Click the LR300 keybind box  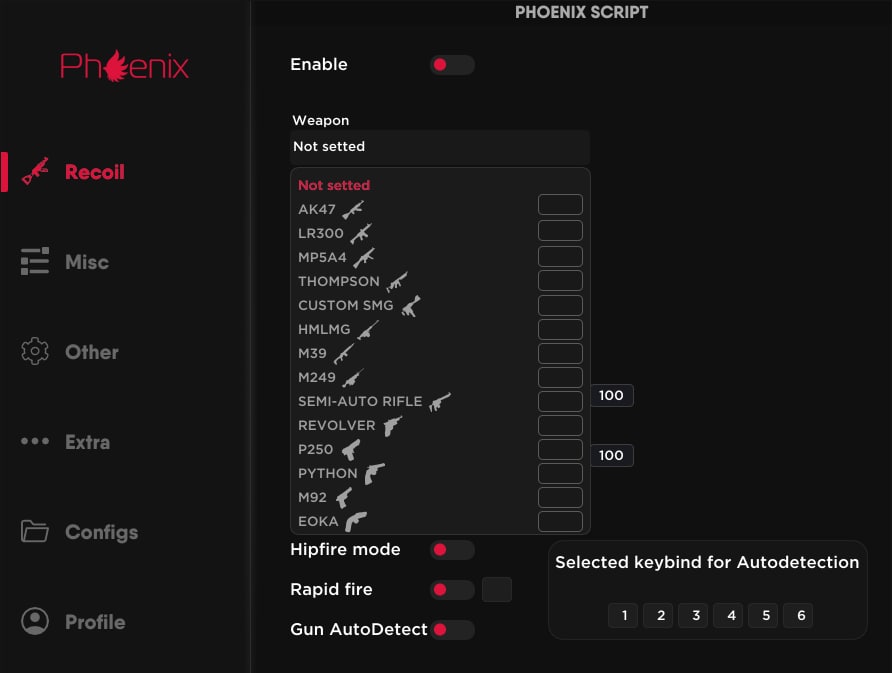pyautogui.click(x=560, y=230)
